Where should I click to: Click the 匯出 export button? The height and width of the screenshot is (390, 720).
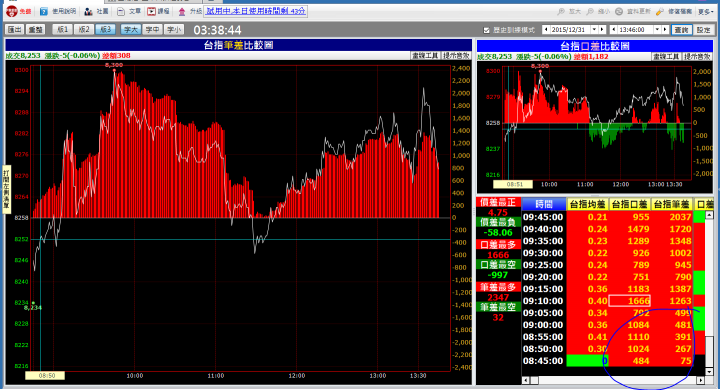[15, 29]
